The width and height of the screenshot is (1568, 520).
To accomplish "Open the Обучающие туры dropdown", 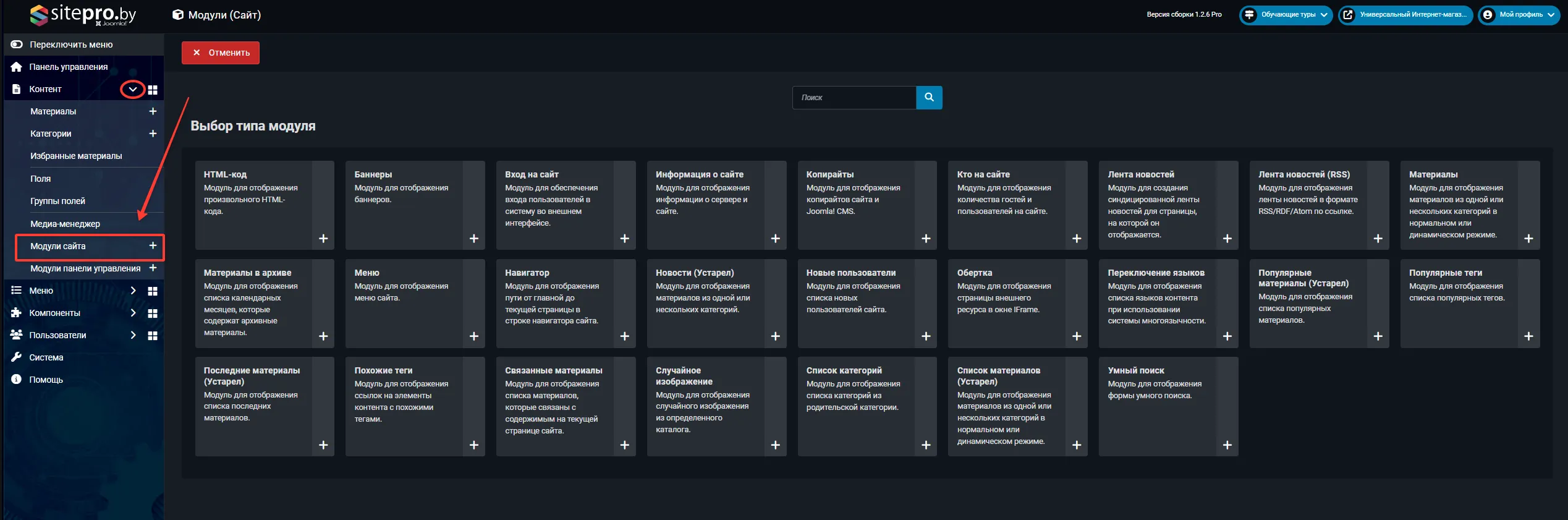I will pyautogui.click(x=1286, y=15).
